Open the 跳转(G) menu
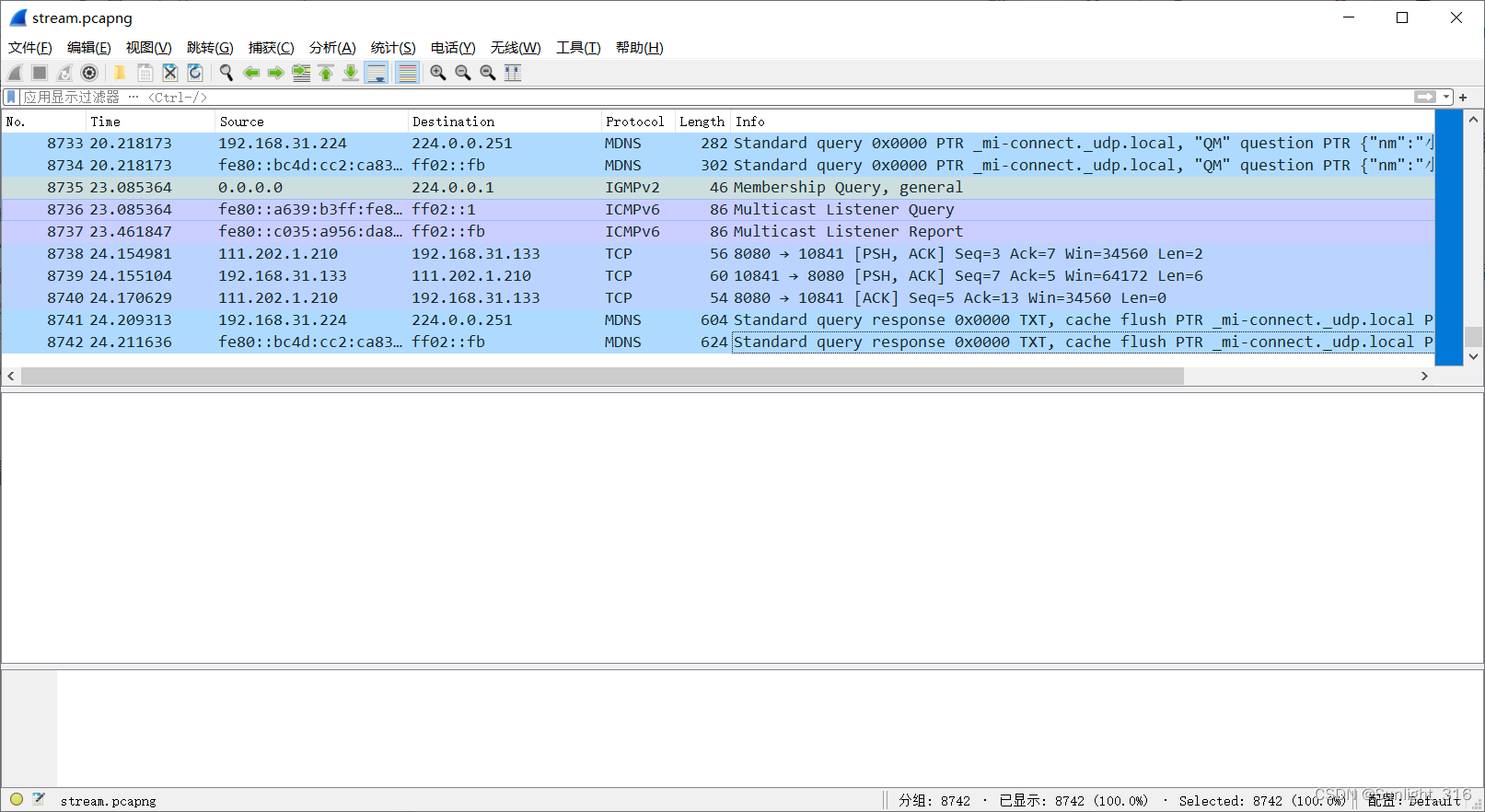The width and height of the screenshot is (1485, 812). tap(210, 48)
